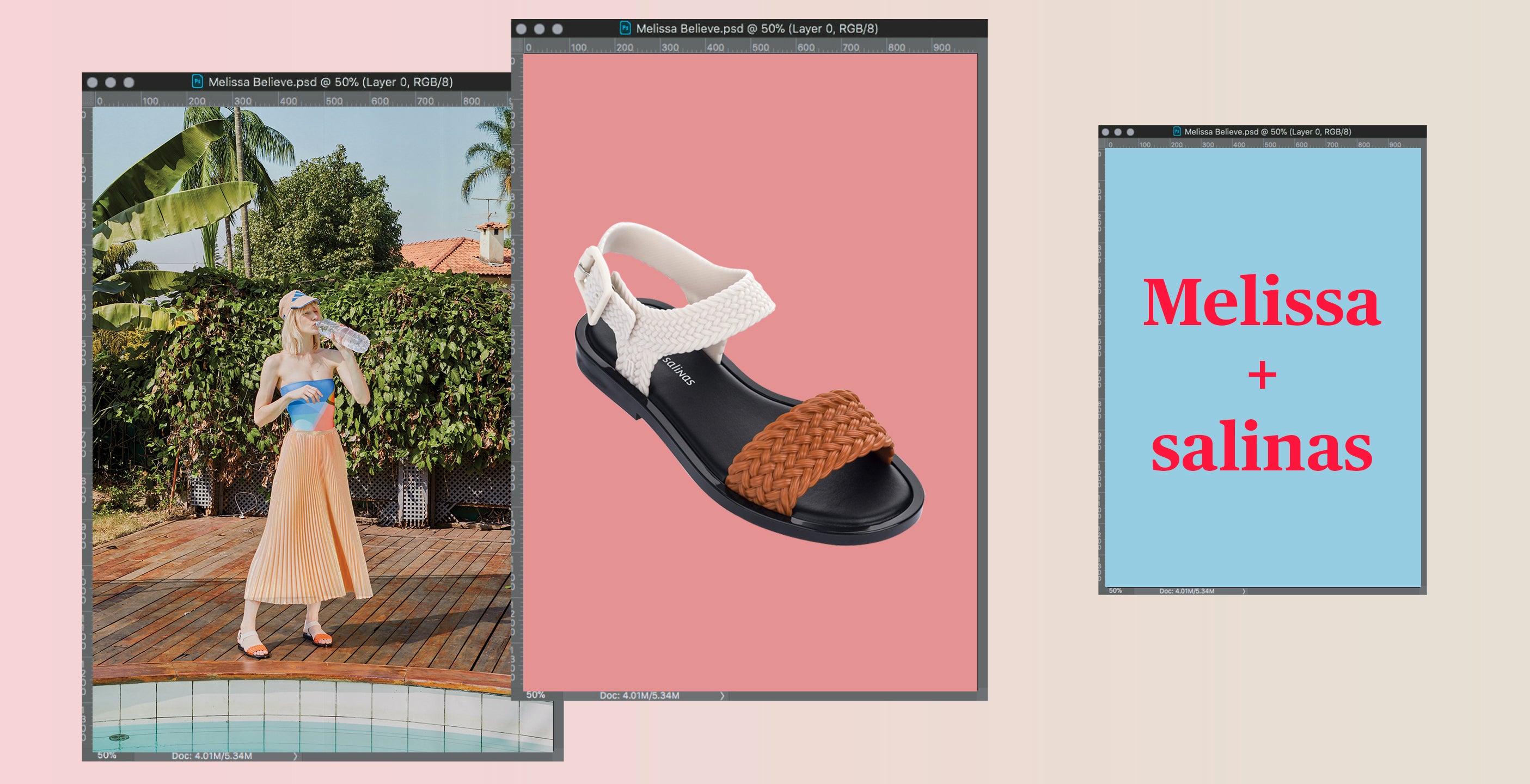Expand status bar arrow in sandal window

pos(722,695)
